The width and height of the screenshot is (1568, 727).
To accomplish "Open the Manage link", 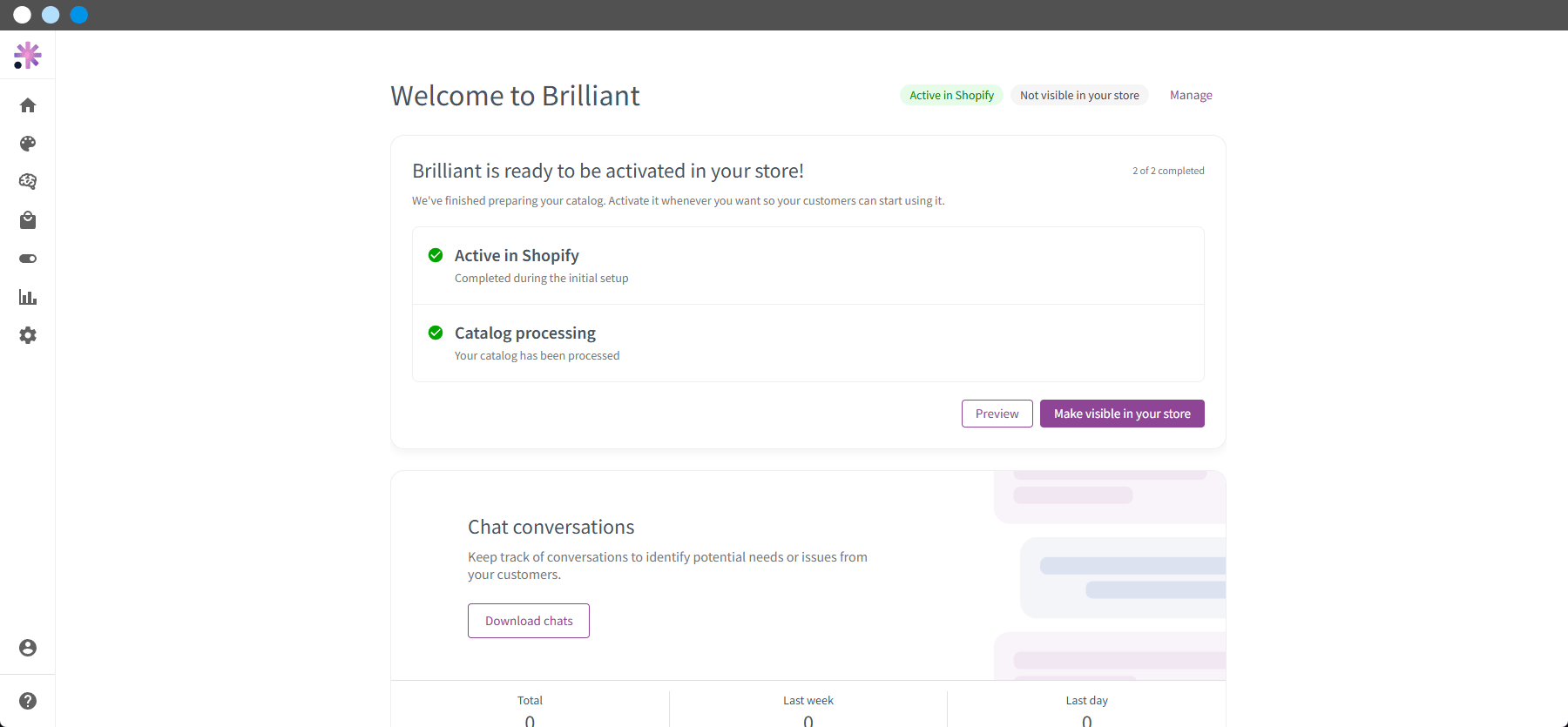I will [x=1191, y=95].
